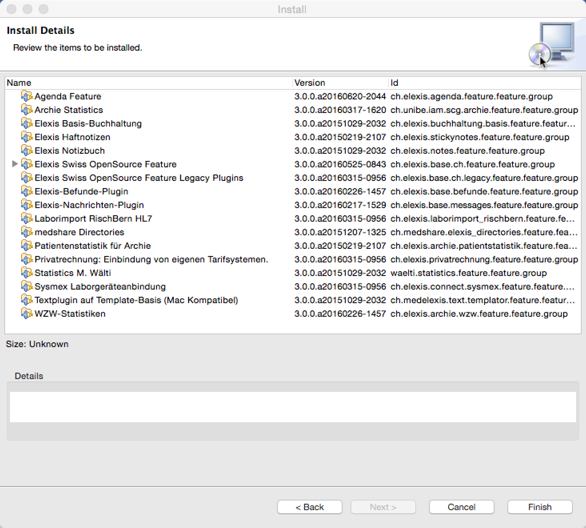Click the Size: Unknown label
Image resolution: width=586 pixels, height=528 pixels.
[37, 344]
